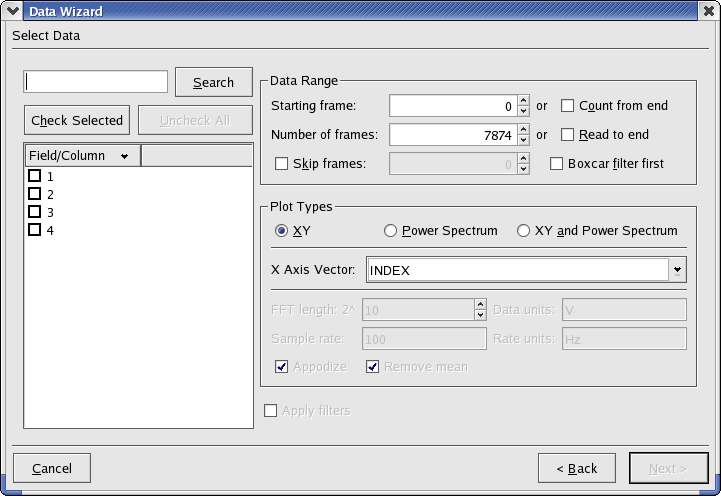Close the Data Wizard window

[x=709, y=10]
